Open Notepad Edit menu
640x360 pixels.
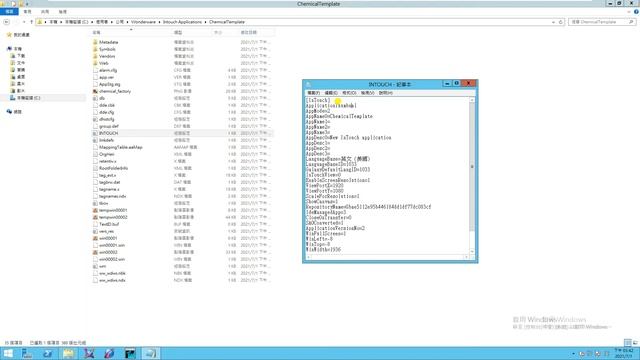coord(331,93)
